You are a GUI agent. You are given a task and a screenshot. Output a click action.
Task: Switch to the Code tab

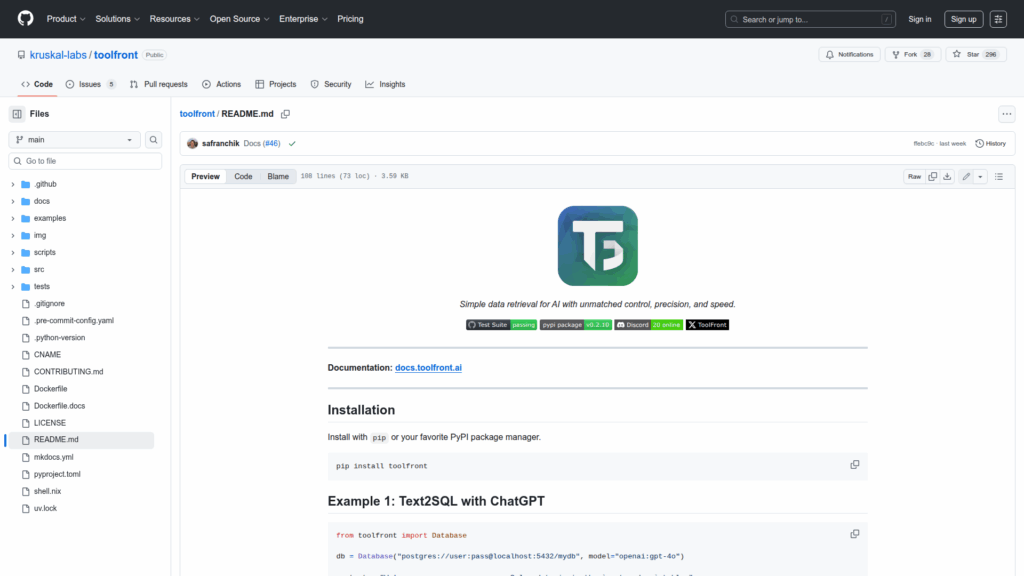coord(37,84)
